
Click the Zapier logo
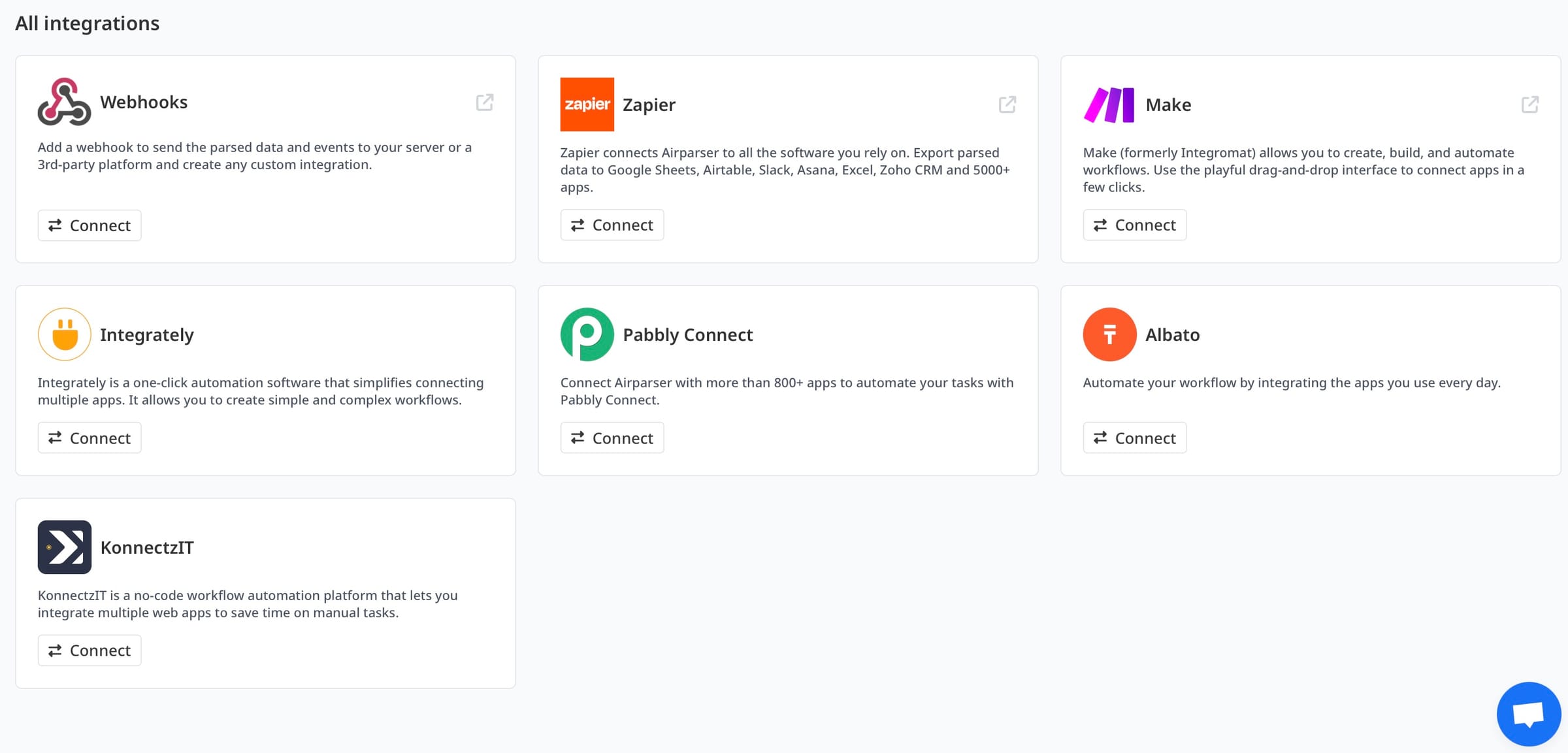[587, 104]
